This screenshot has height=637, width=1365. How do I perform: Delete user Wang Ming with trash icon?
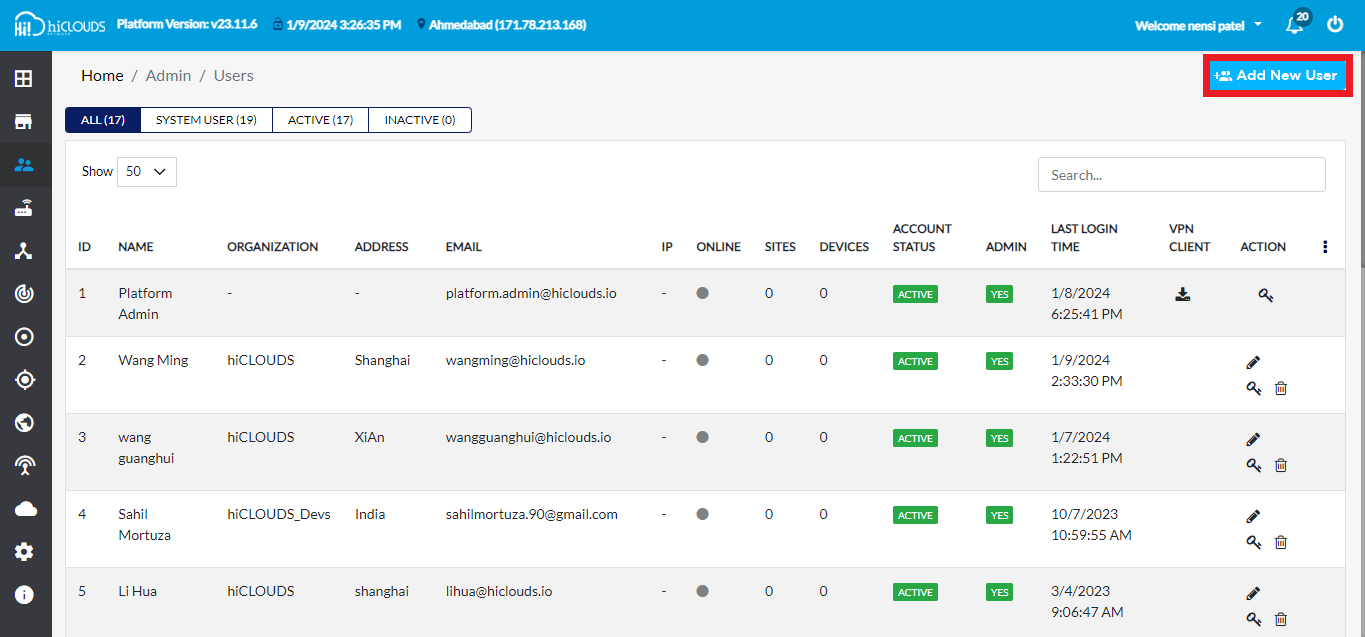coord(1281,388)
